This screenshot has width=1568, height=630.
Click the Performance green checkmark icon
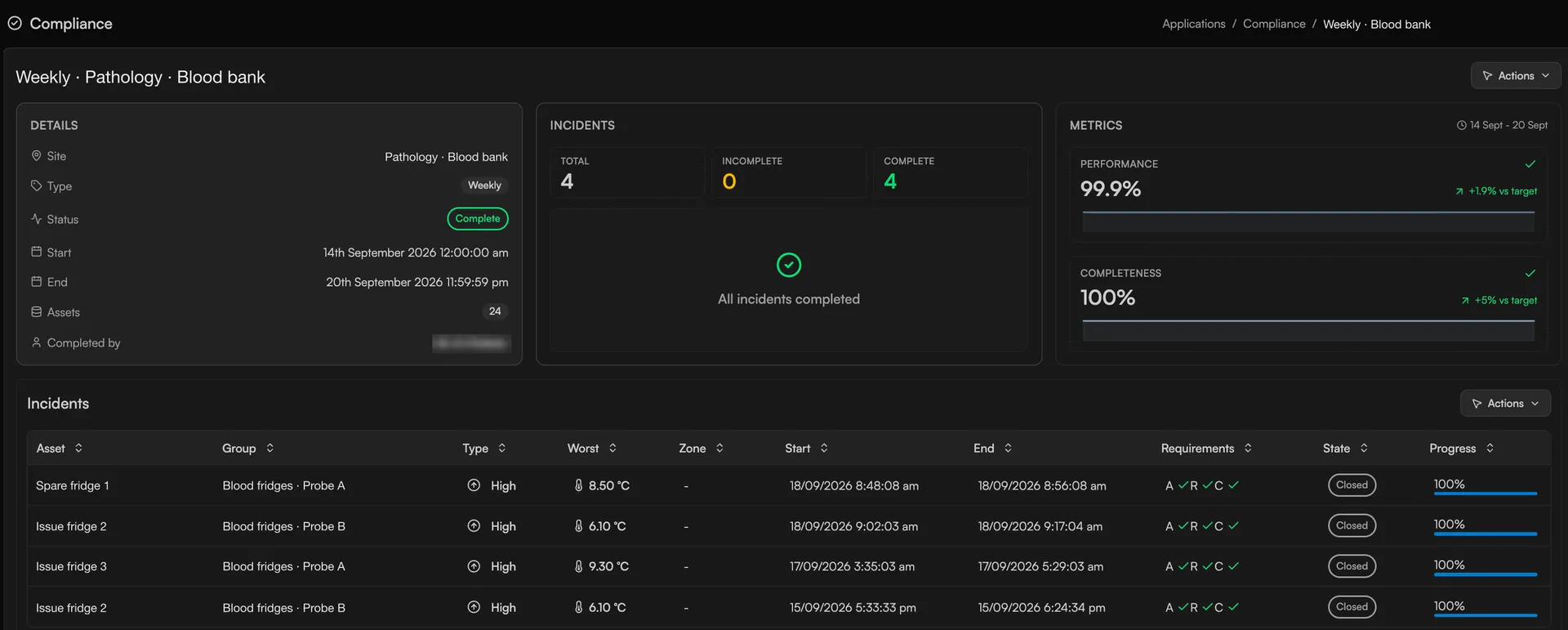point(1530,163)
